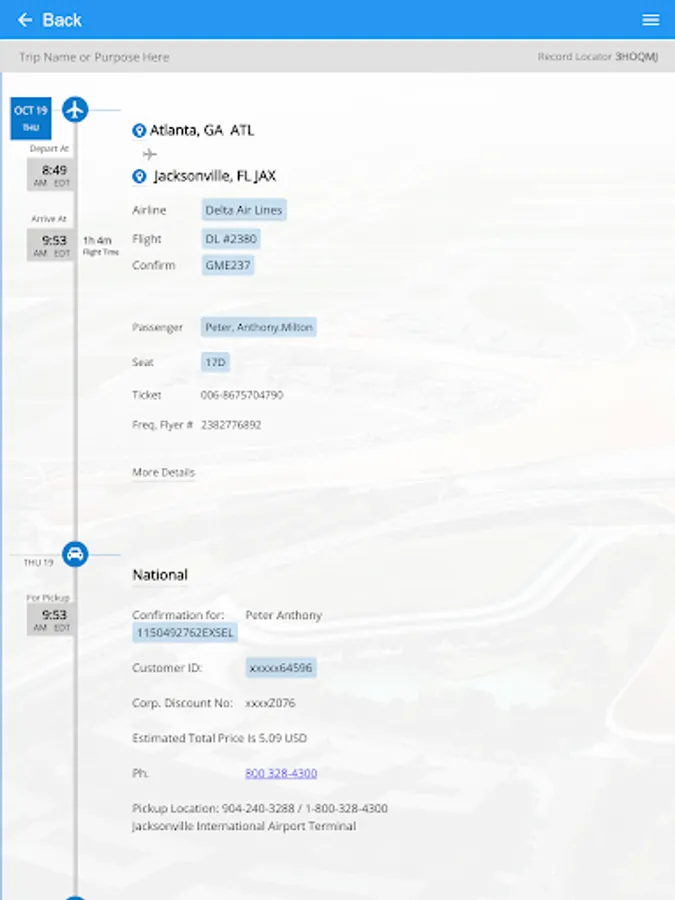Image resolution: width=675 pixels, height=900 pixels.
Task: Tap Estimated Total Price 5.09 USD
Action: pos(220,738)
